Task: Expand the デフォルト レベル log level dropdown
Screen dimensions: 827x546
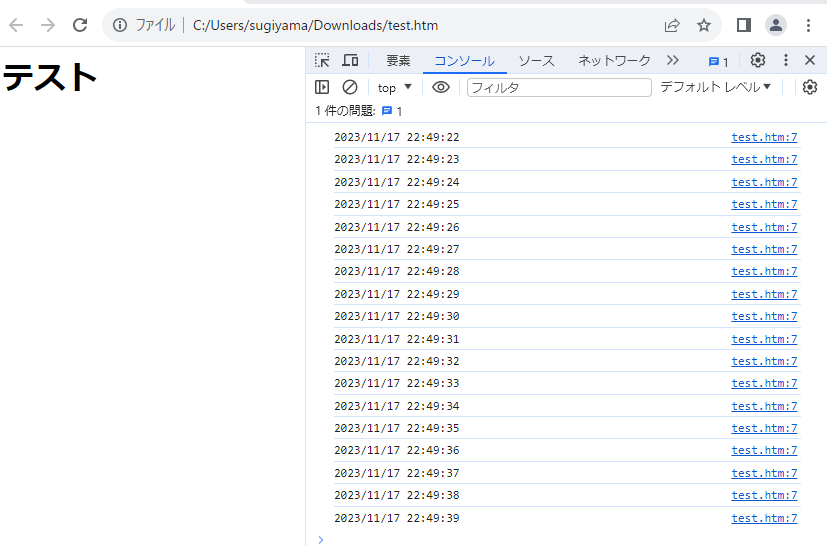Action: pos(715,88)
